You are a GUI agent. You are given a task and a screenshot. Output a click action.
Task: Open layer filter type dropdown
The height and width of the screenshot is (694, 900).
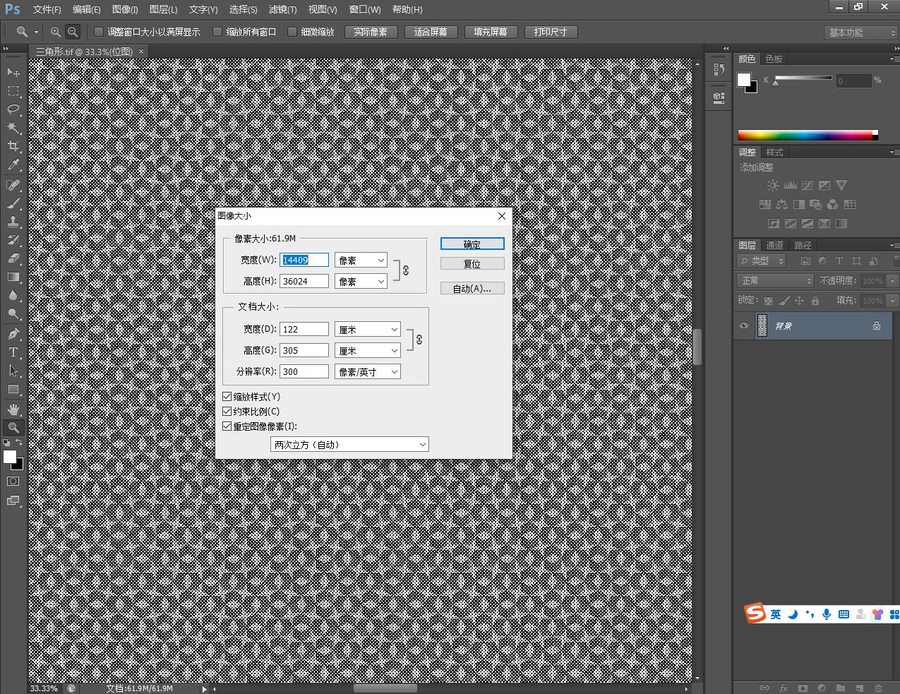762,261
